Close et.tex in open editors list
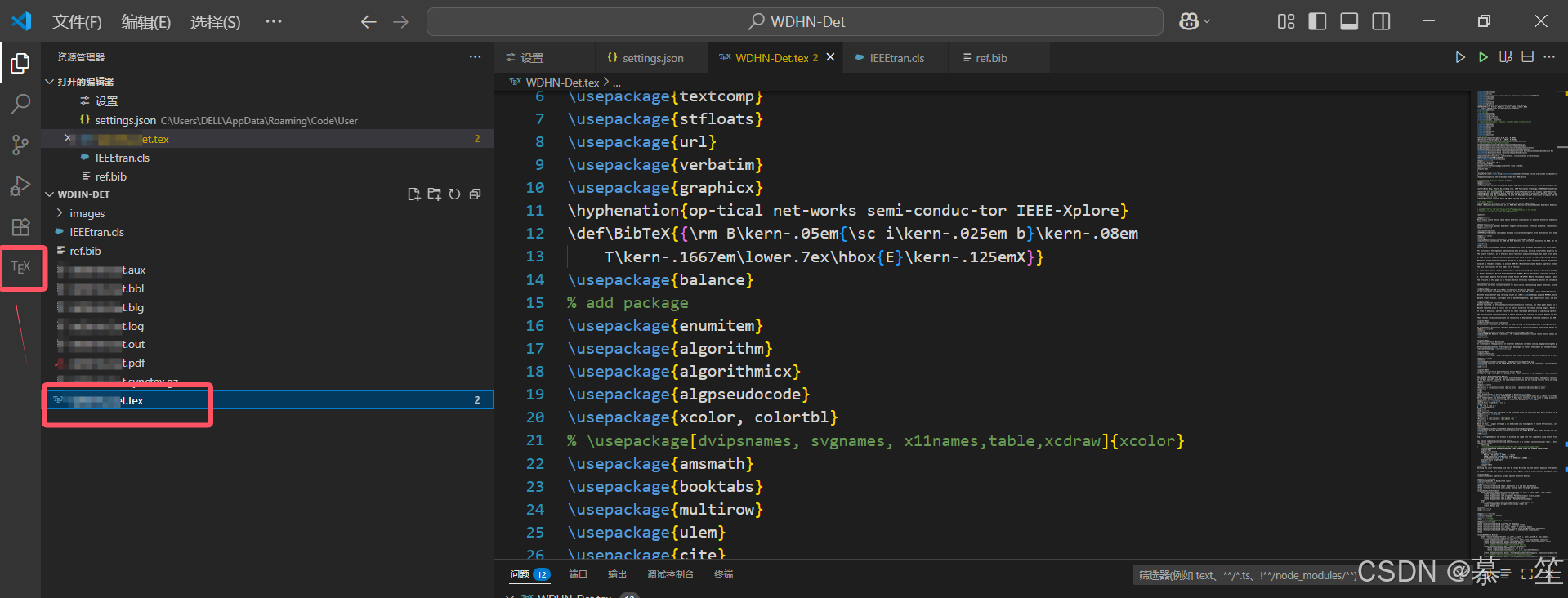This screenshot has width=1568, height=598. (68, 138)
